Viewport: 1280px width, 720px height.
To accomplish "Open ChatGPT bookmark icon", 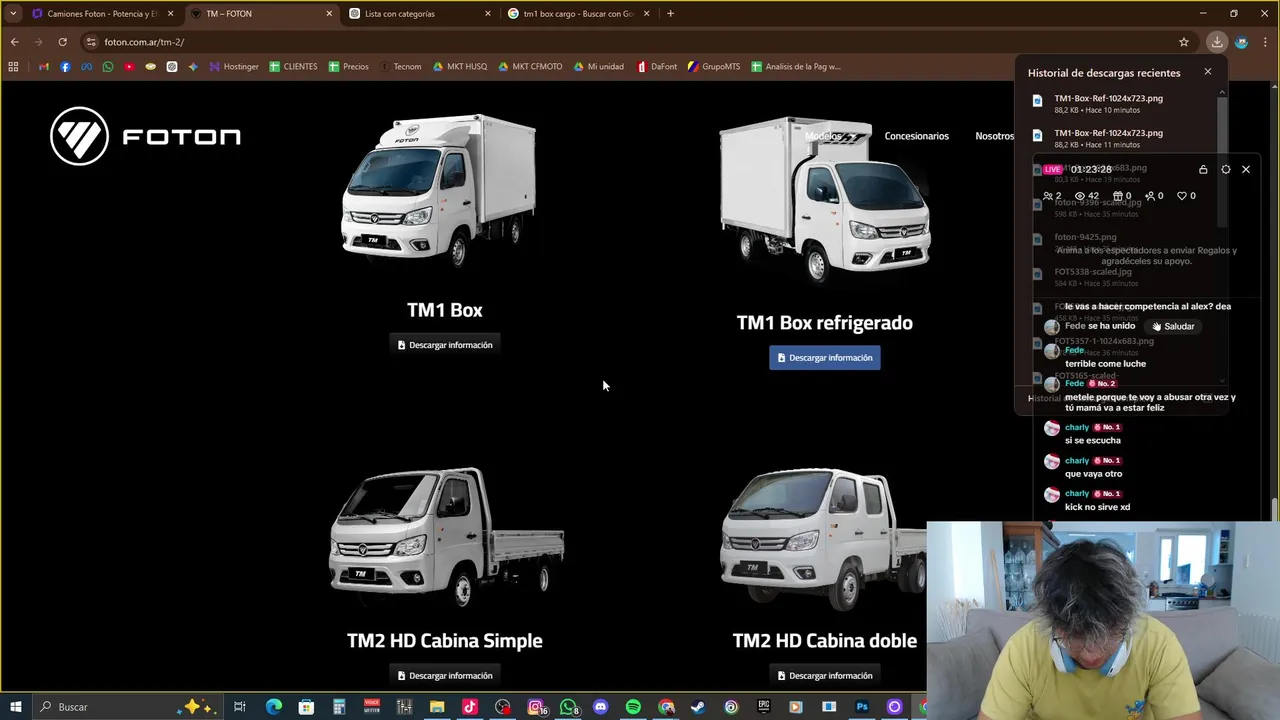I will [172, 67].
